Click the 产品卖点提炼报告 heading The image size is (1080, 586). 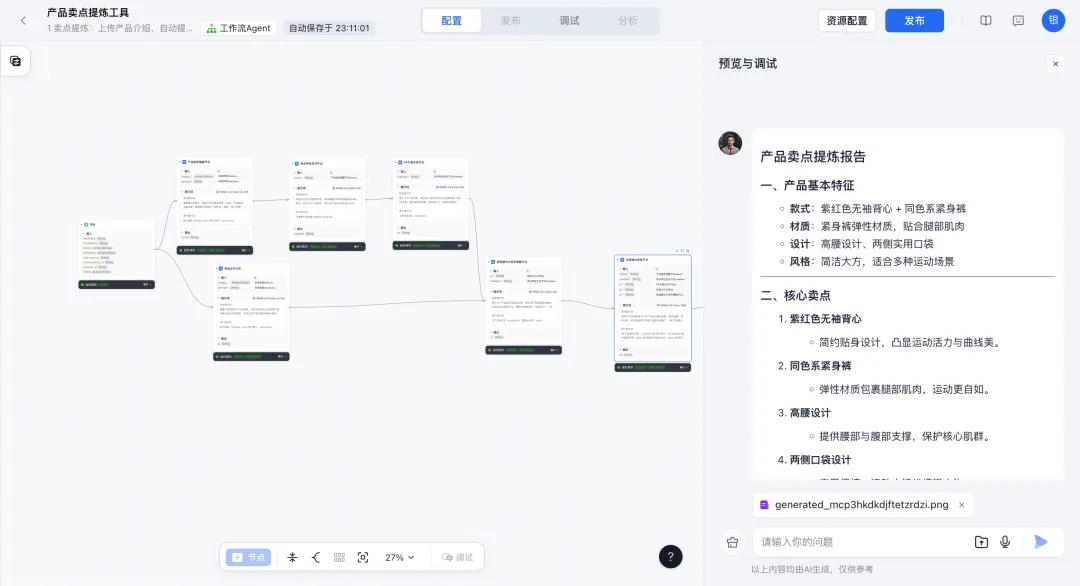[x=813, y=156]
